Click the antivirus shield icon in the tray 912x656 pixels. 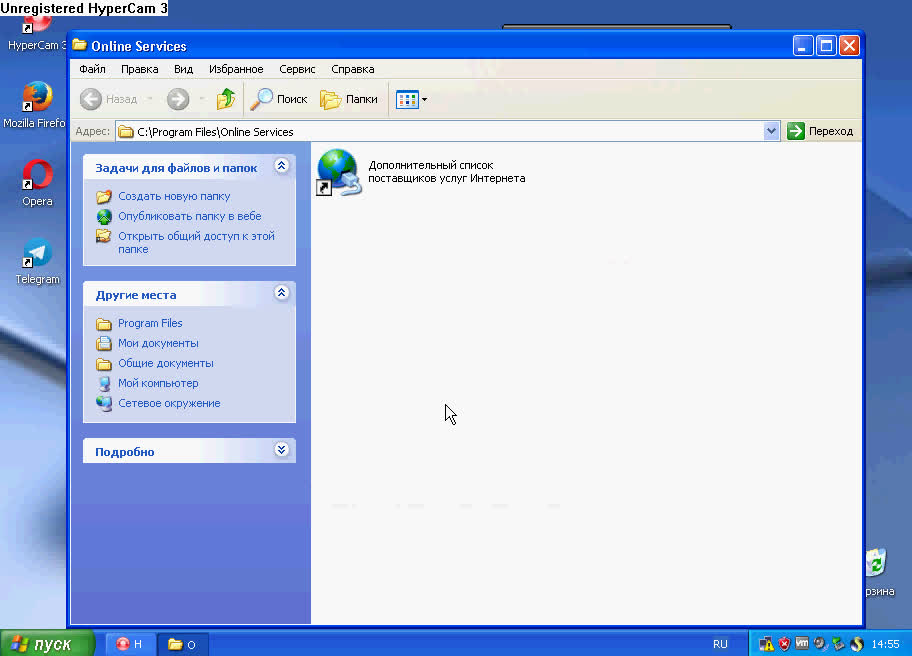tap(783, 644)
